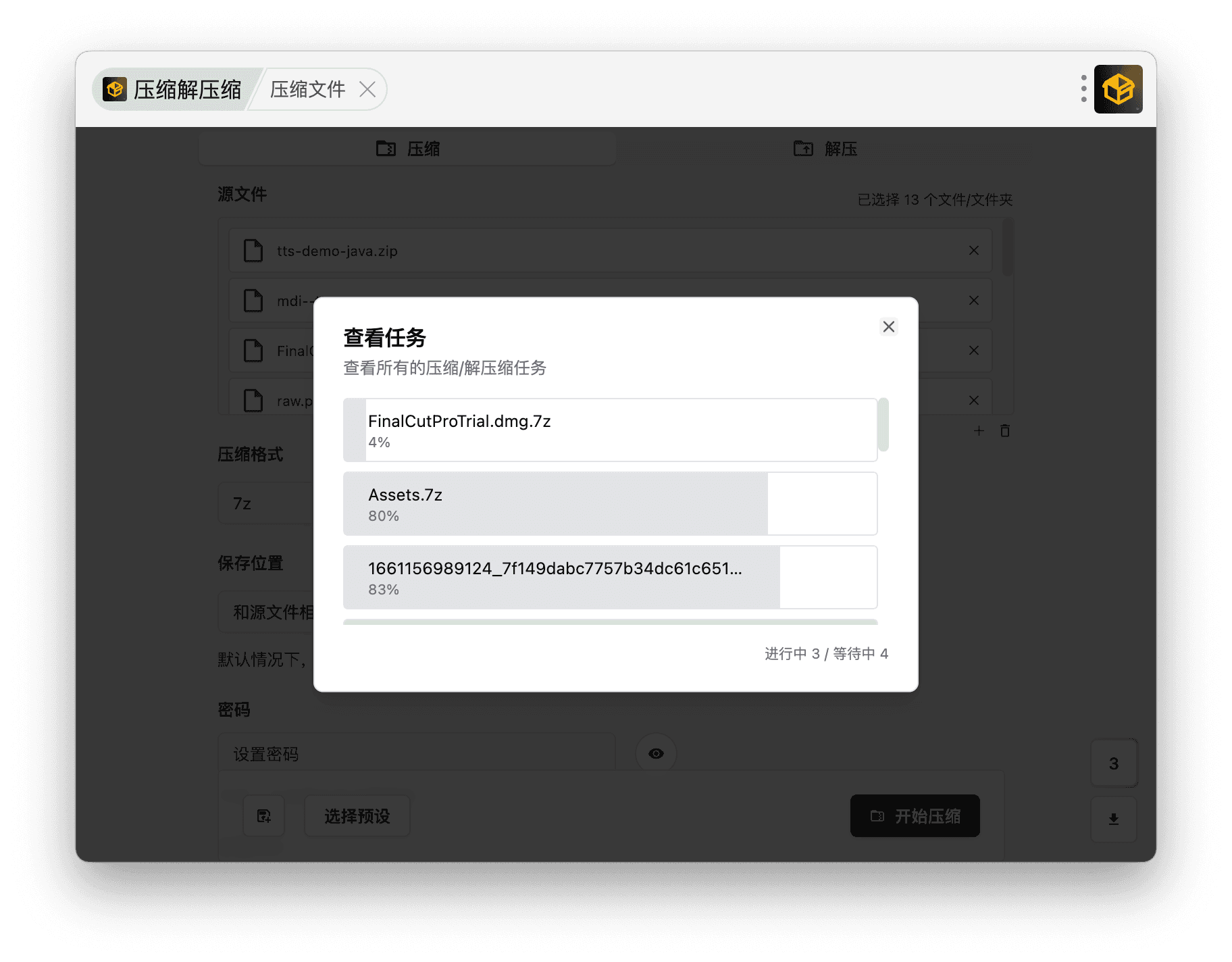Viewport: 1232px width, 962px height.
Task: Click the task list scrollbar in dialog
Action: click(x=883, y=425)
